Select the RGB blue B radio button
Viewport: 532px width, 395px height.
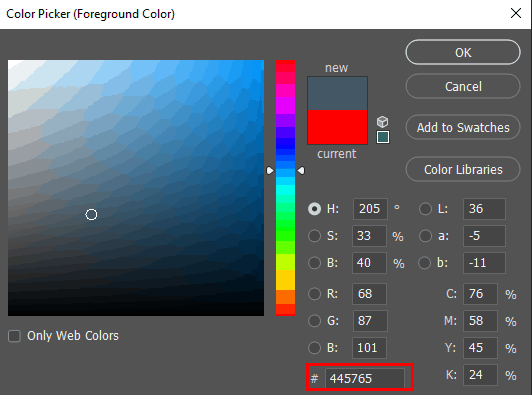pyautogui.click(x=315, y=348)
